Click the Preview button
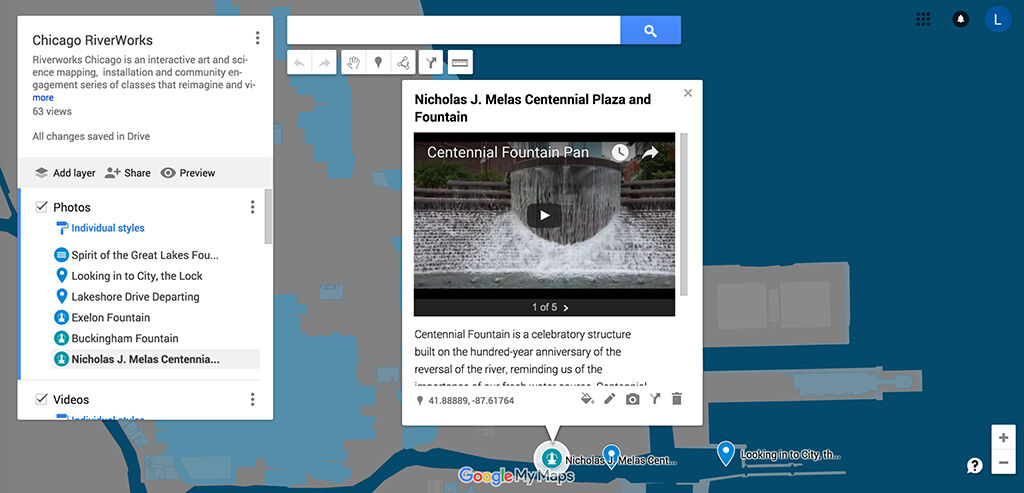1024x493 pixels. (x=187, y=173)
